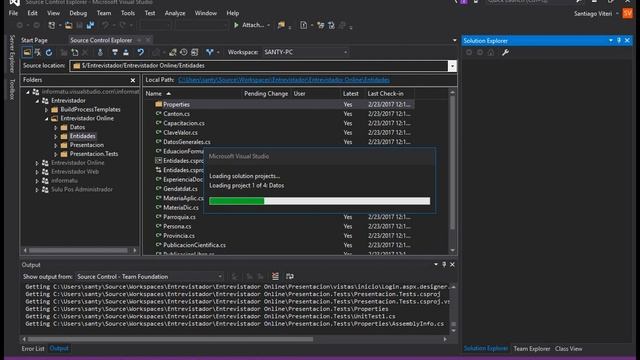Open Solution Explorer window position dropdown
Screen dimensions: 640x360
pyautogui.click(x=611, y=40)
